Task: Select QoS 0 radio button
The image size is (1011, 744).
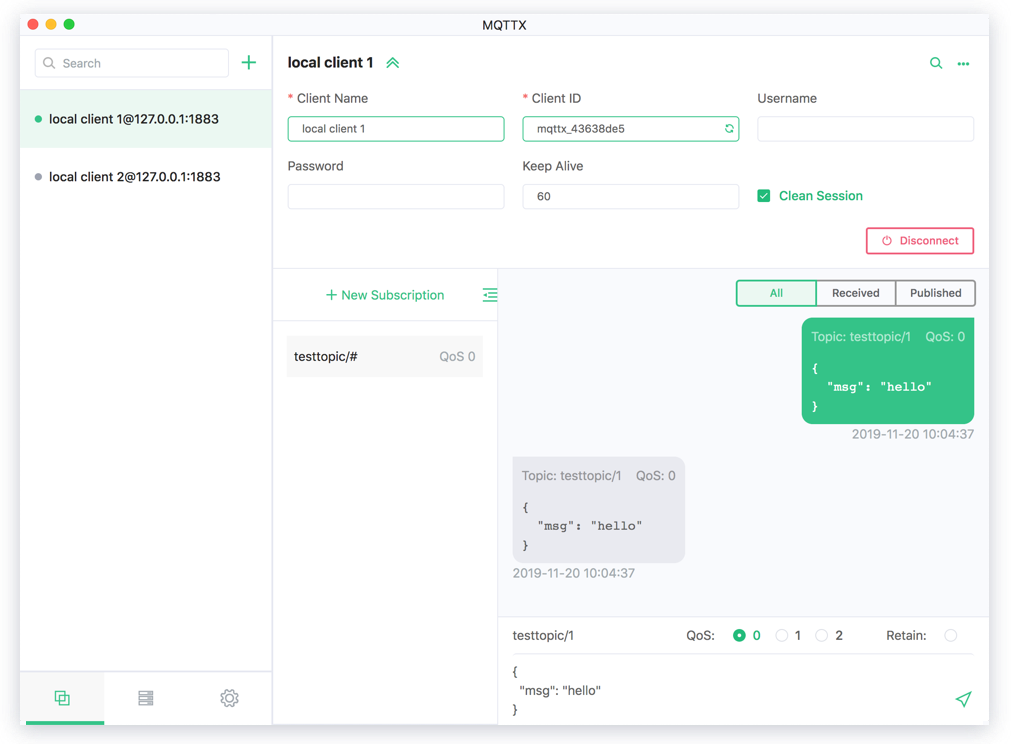Action: pyautogui.click(x=739, y=636)
